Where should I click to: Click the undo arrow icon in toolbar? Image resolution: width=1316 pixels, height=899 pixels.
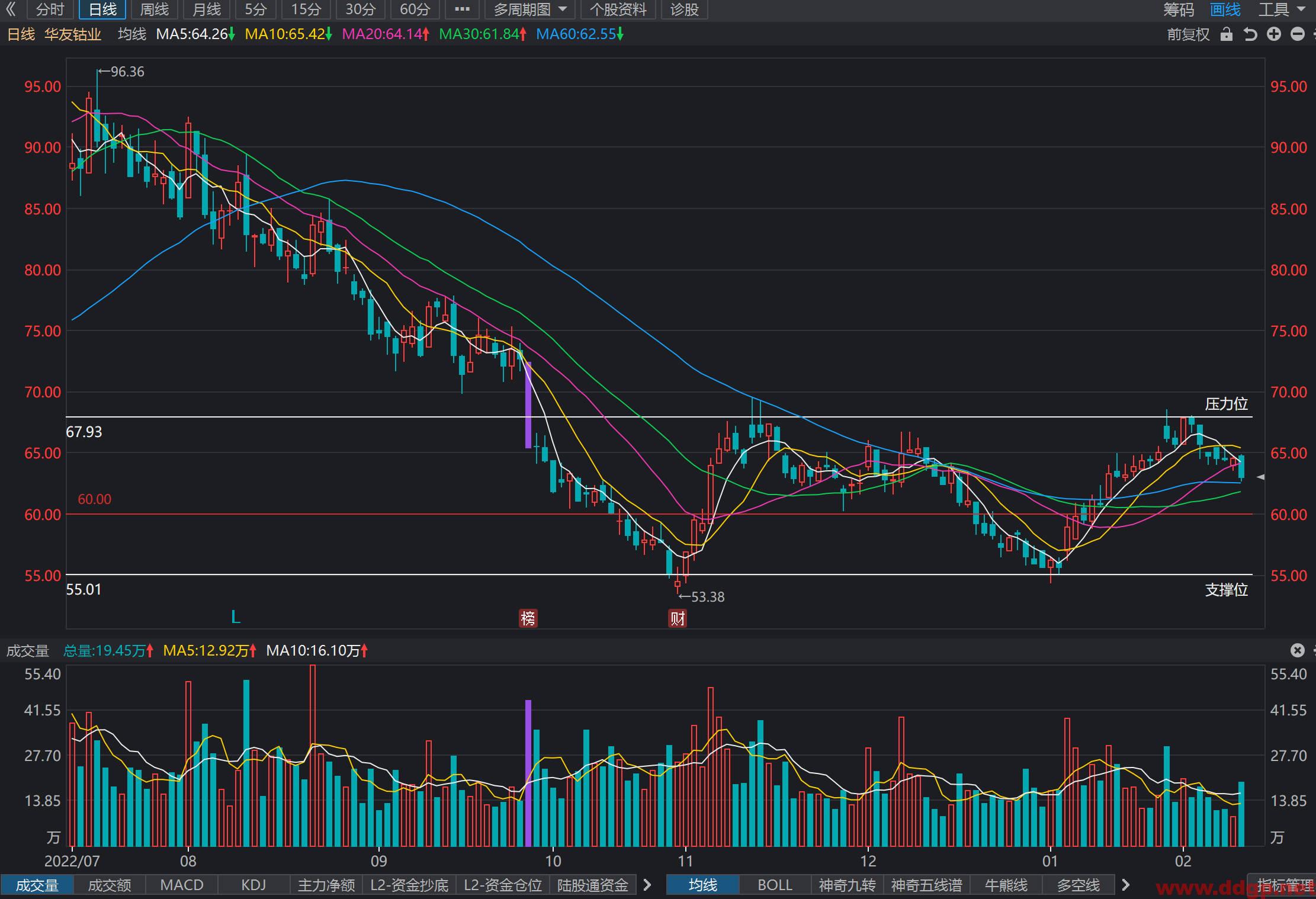(1250, 34)
